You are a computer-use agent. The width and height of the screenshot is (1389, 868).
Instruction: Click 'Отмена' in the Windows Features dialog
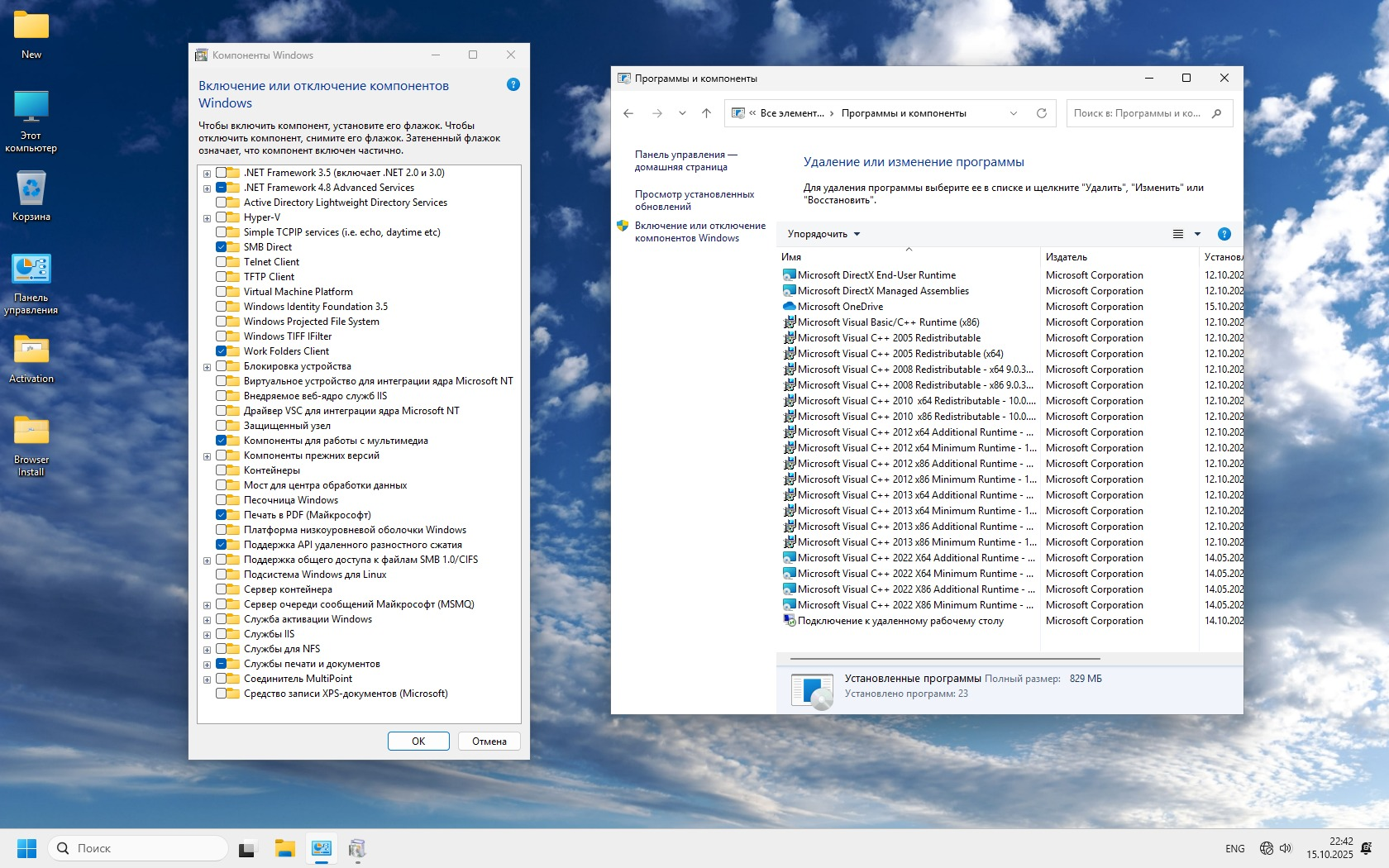tap(489, 742)
